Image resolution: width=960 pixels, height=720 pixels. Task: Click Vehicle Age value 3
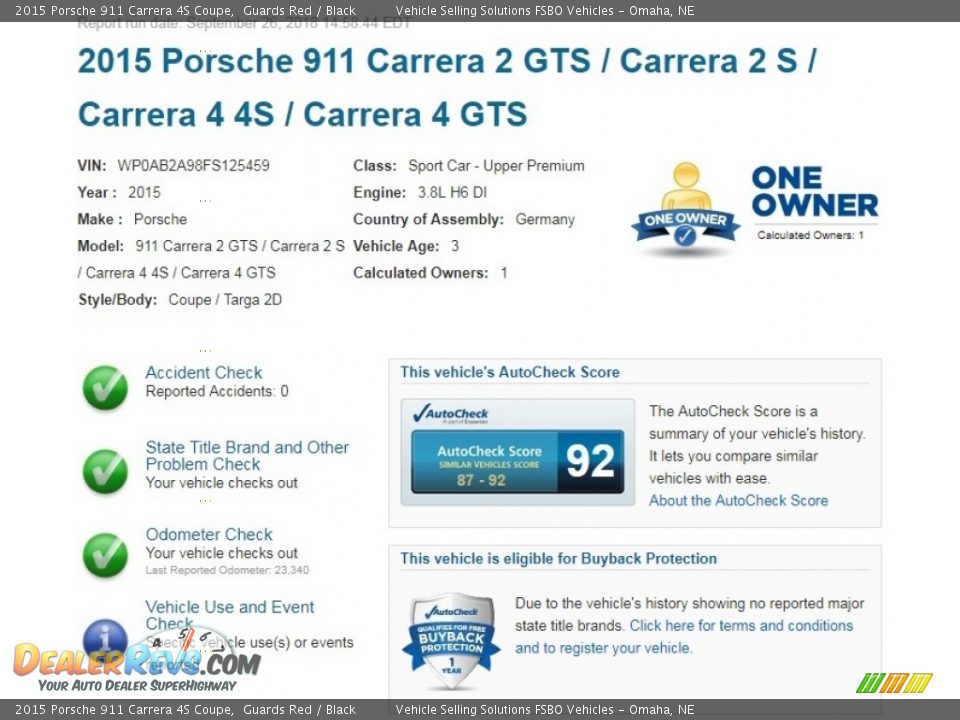tap(455, 246)
